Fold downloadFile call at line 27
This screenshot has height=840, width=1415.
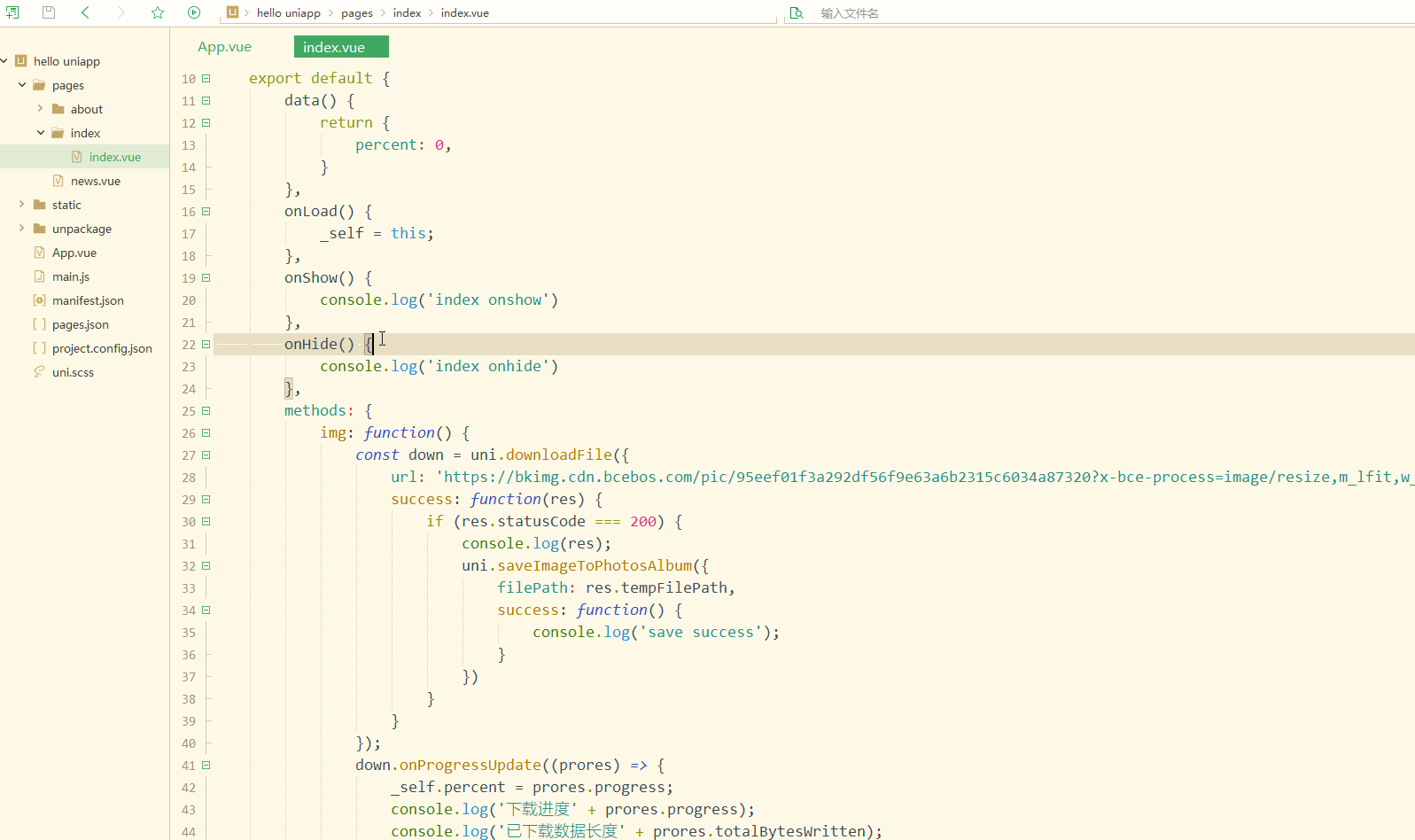coord(206,455)
